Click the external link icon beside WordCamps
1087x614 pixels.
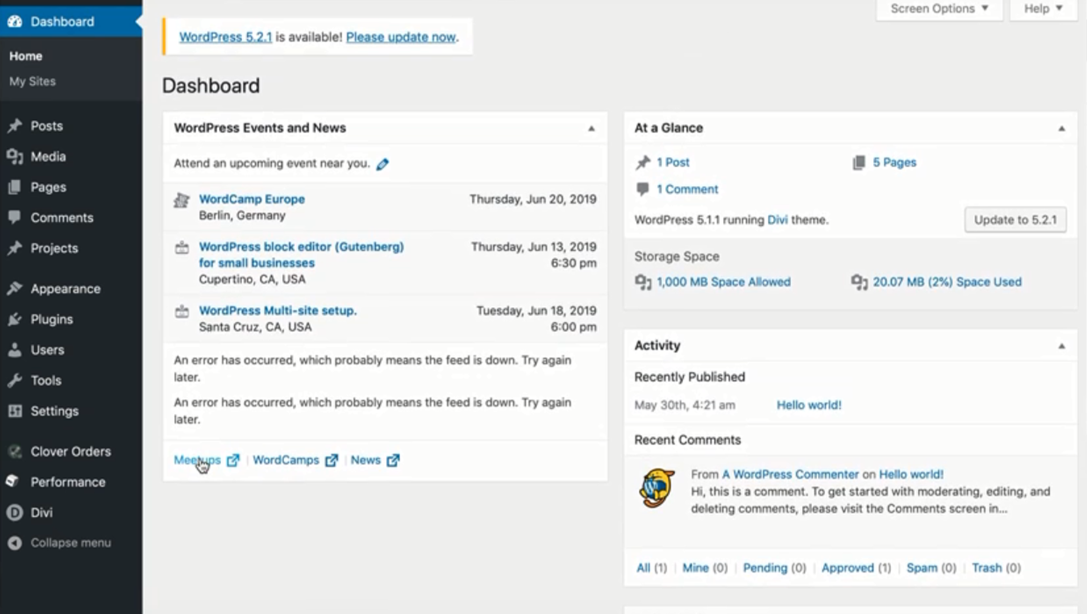point(331,460)
